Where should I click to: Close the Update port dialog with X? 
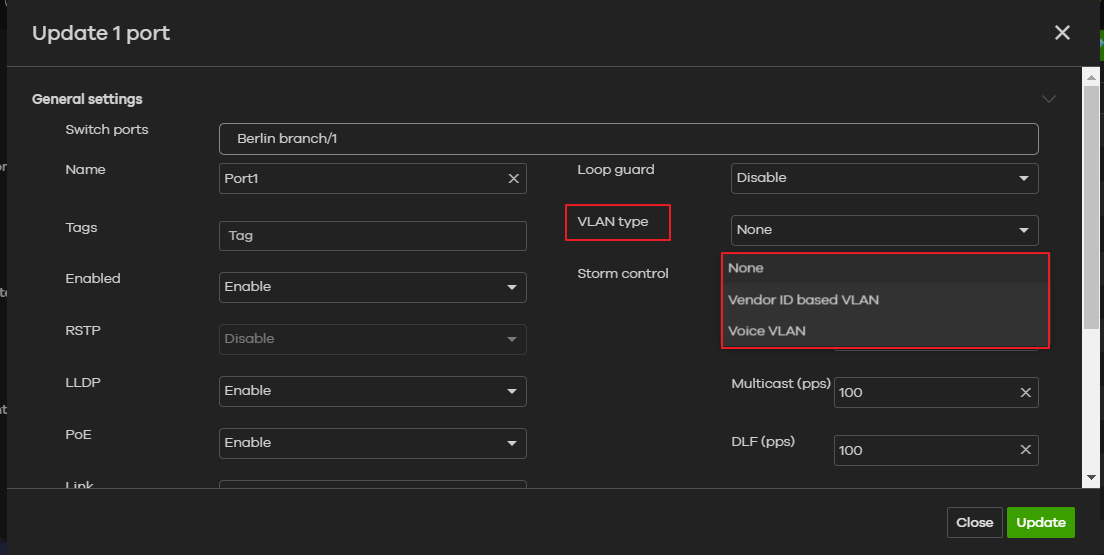[1062, 33]
